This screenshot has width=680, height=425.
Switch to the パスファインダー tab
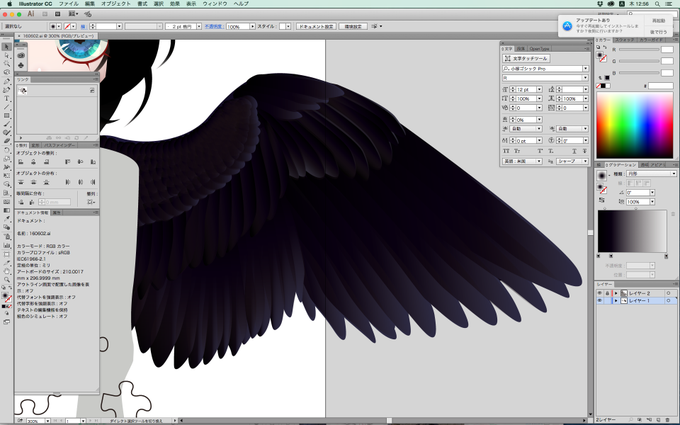coord(59,145)
